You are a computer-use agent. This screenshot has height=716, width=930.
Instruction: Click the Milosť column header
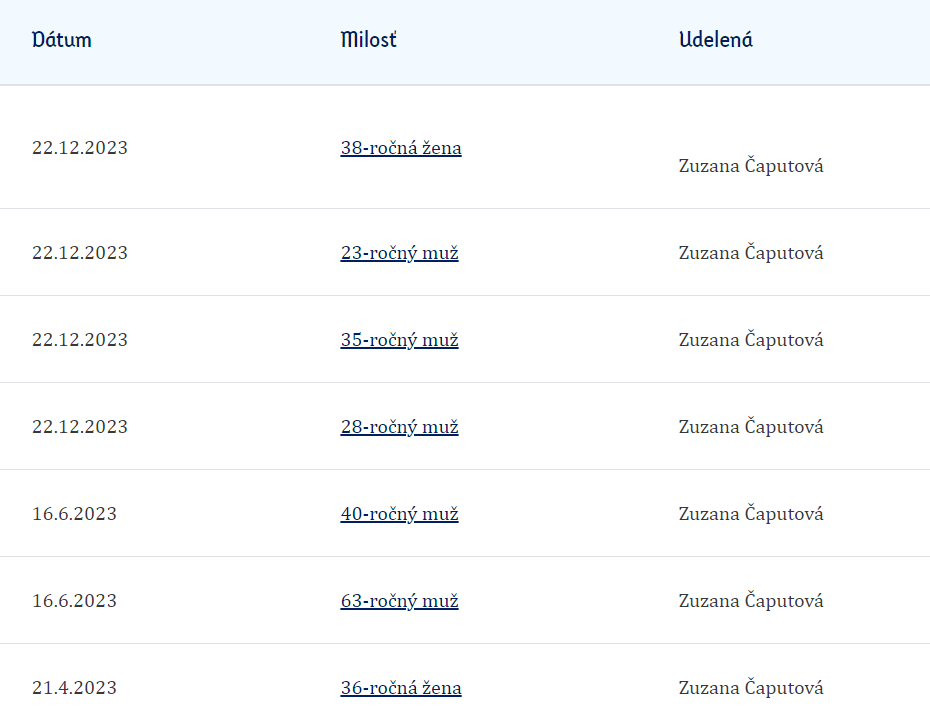368,40
